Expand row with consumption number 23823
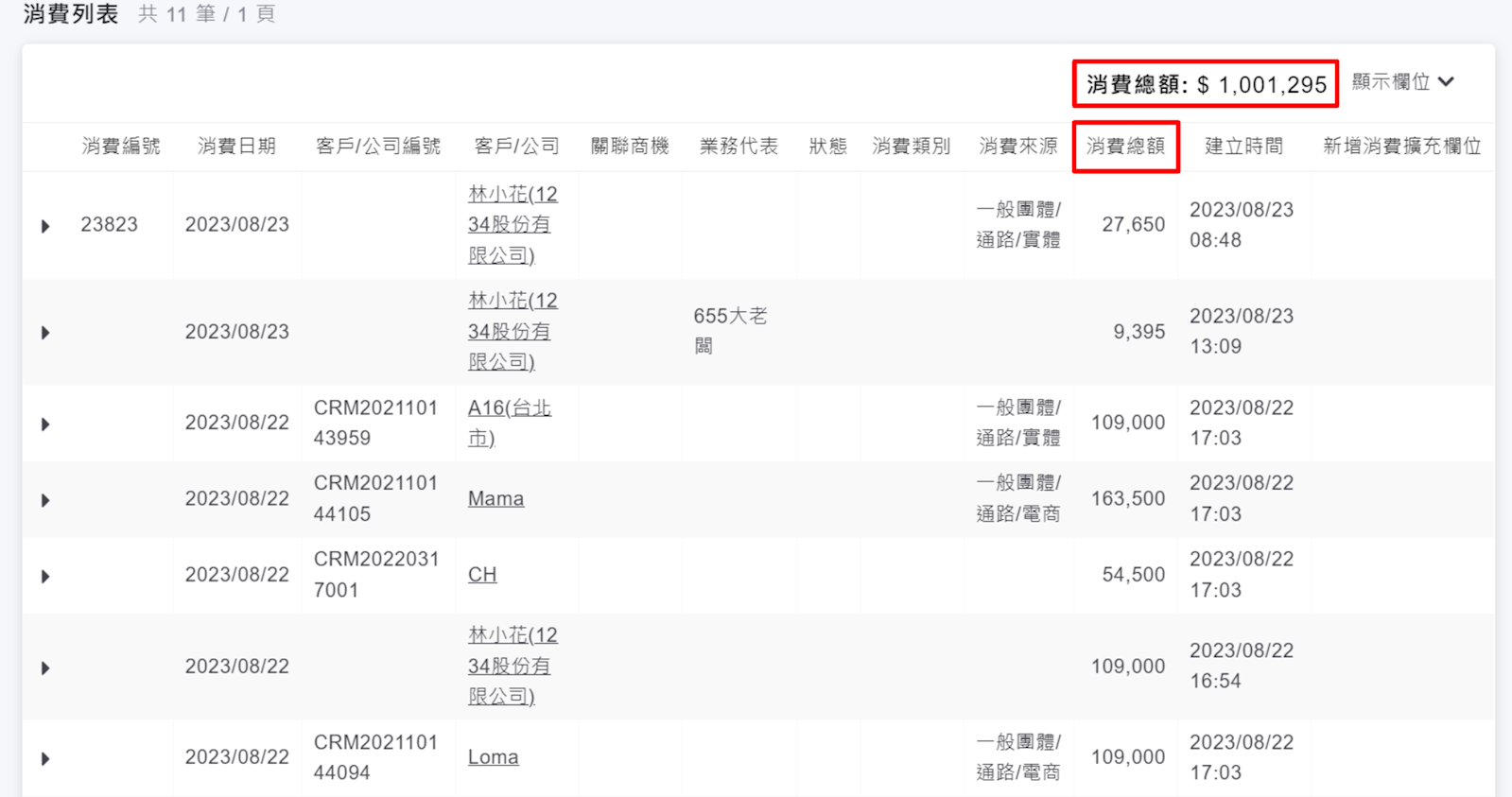Image resolution: width=1512 pixels, height=797 pixels. pos(45,226)
